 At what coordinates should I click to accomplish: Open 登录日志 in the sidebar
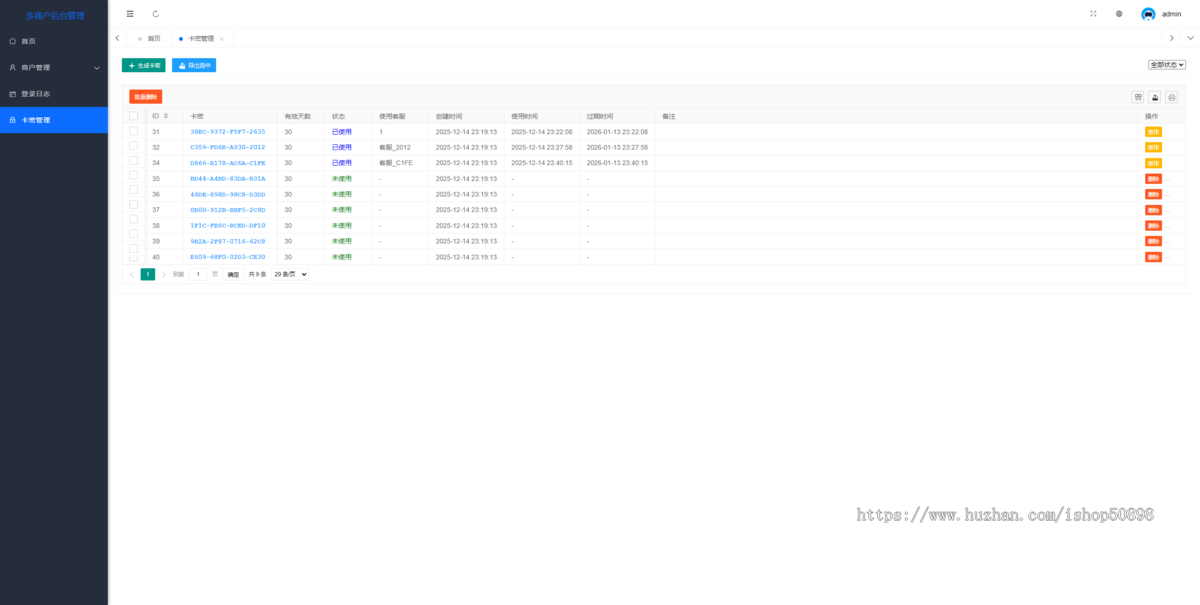pyautogui.click(x=54, y=94)
